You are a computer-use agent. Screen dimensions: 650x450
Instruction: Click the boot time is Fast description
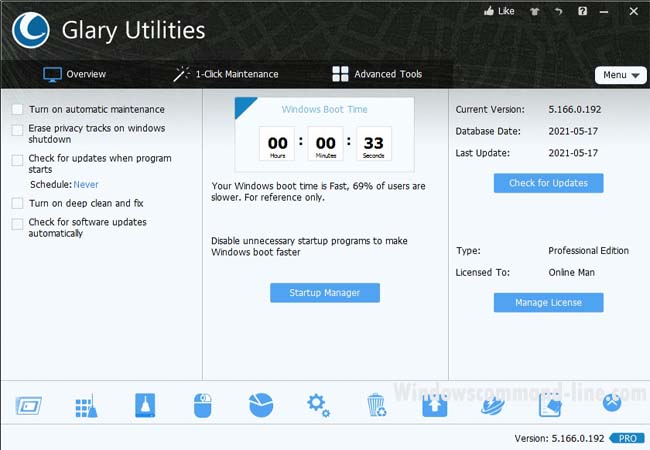pyautogui.click(x=318, y=192)
